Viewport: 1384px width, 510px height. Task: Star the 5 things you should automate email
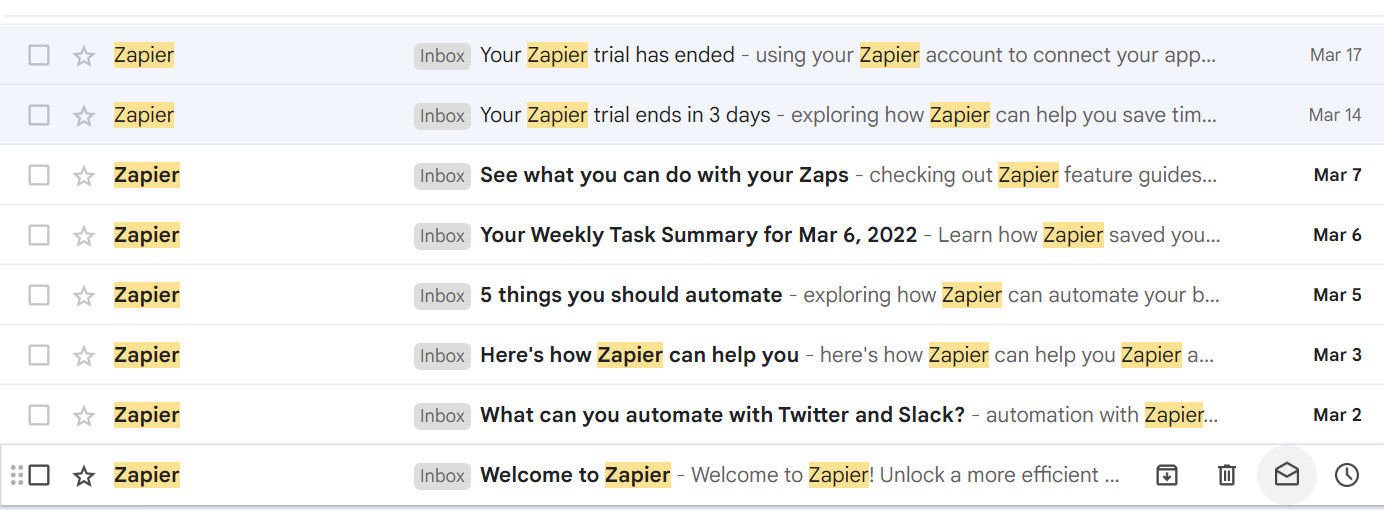pos(84,296)
